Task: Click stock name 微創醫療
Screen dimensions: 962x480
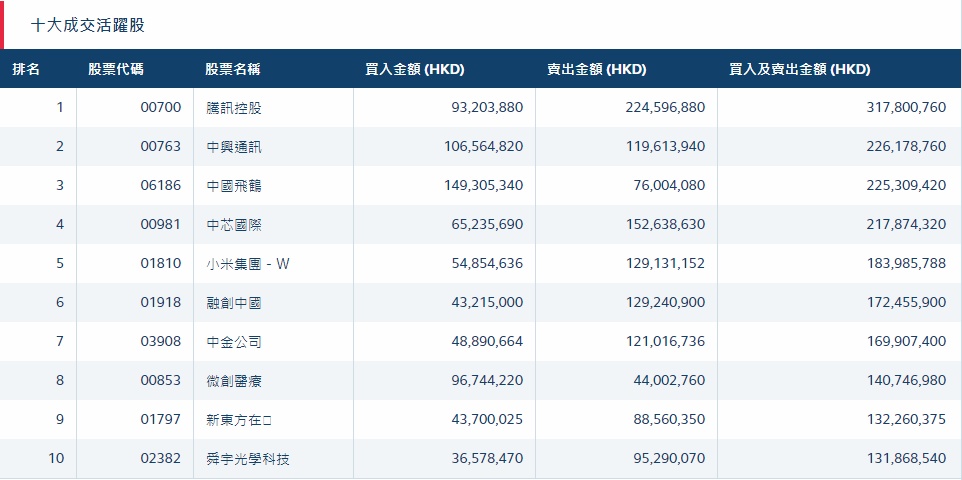Action: coord(233,381)
